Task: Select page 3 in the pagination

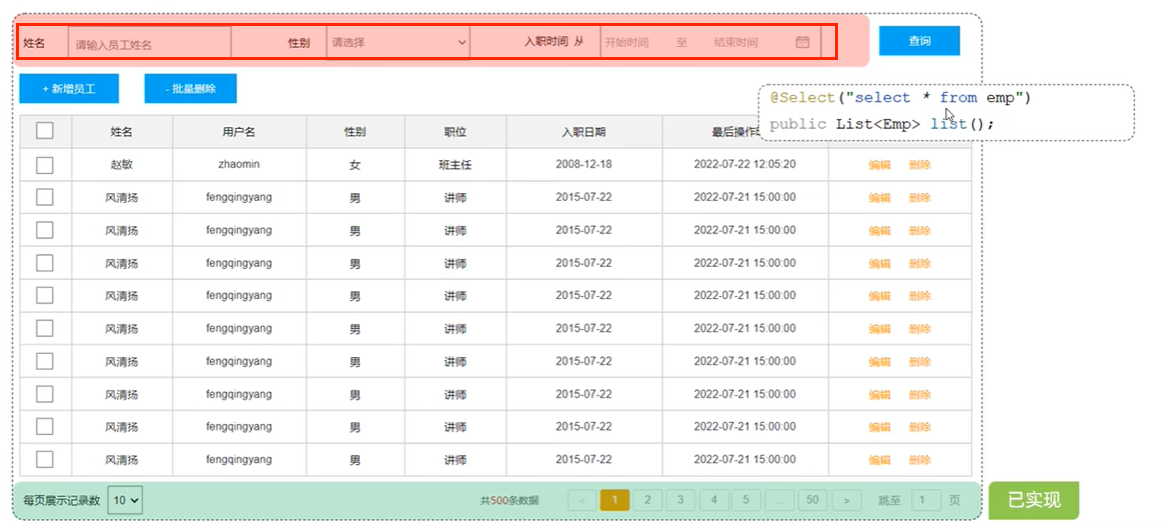Action: pos(681,500)
